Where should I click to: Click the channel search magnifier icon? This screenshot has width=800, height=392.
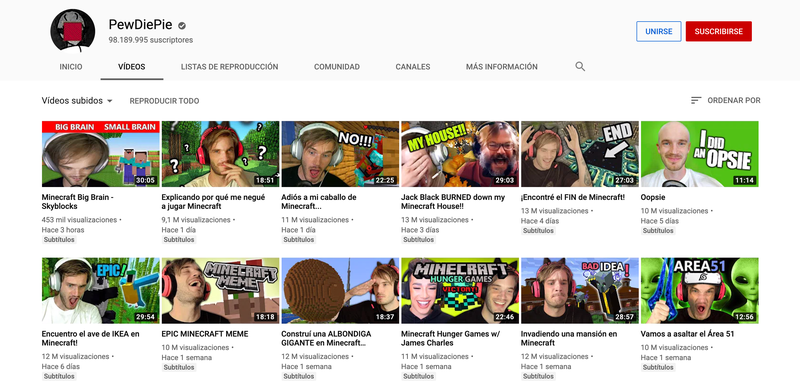(580, 66)
